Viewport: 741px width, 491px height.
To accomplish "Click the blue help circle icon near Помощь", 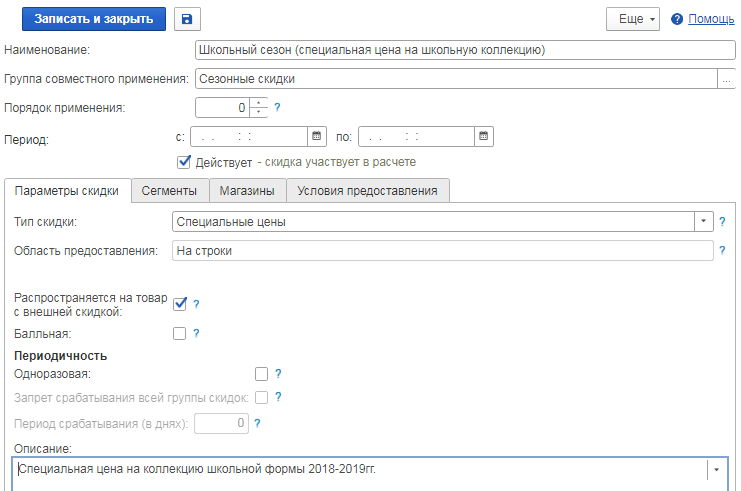I will [x=677, y=19].
